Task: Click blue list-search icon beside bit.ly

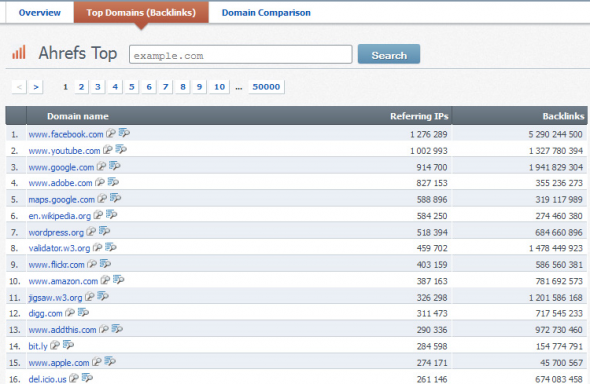Action: coord(68,345)
